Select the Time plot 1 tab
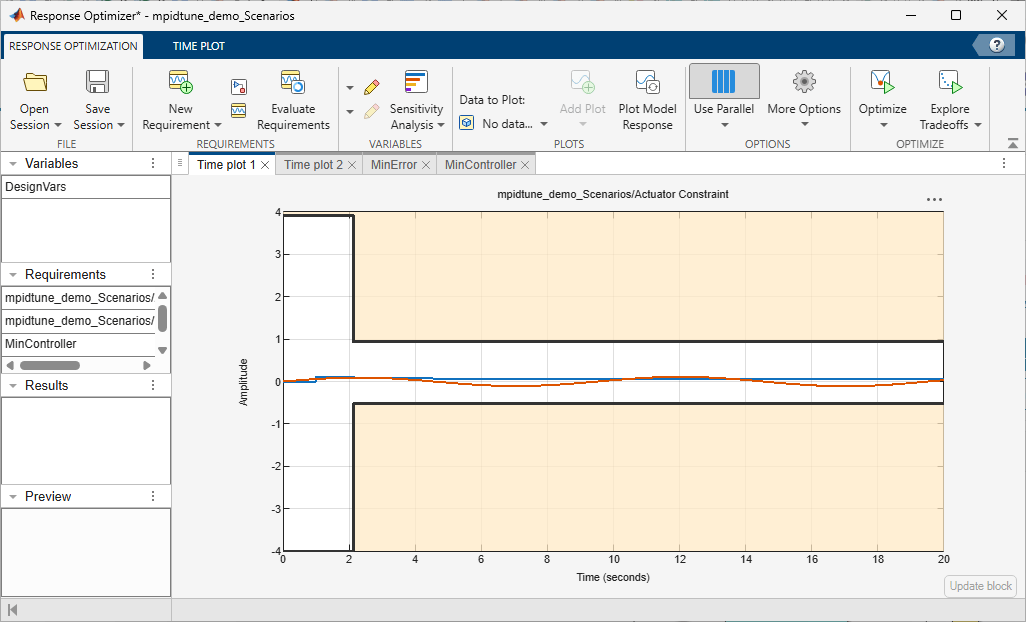This screenshot has height=622, width=1026. click(226, 165)
